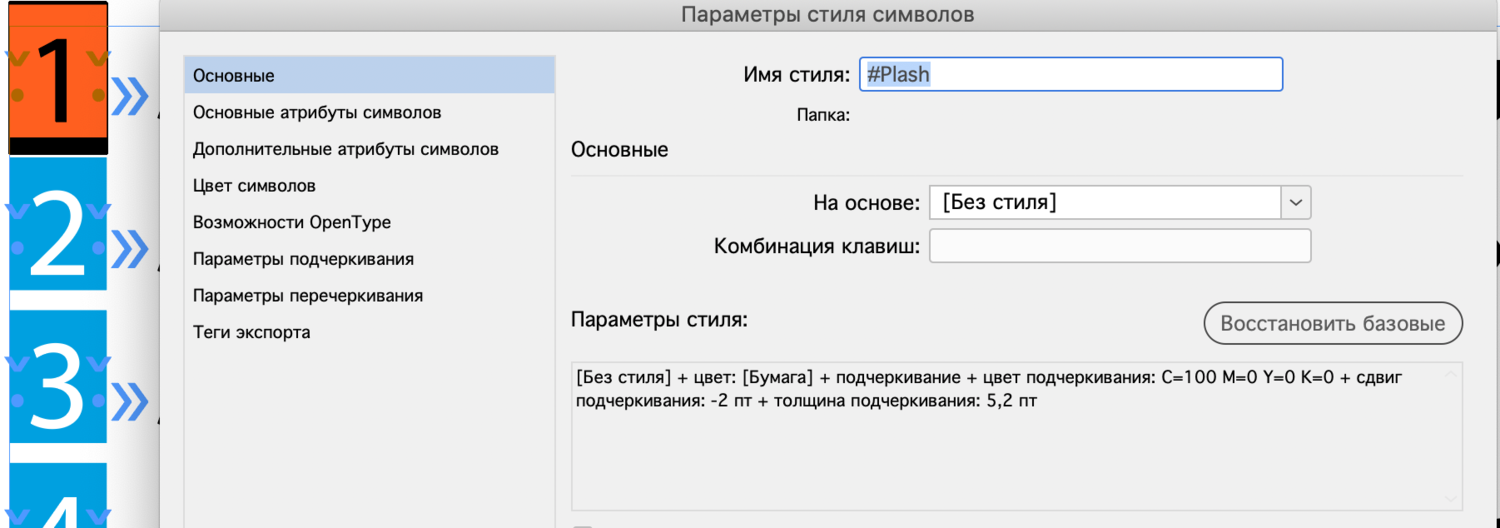Click the Имя стиля field containing #Plash
This screenshot has height=528, width=1500.
(1071, 75)
